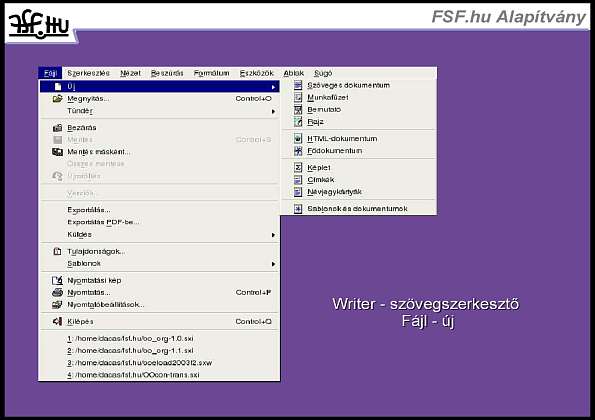The image size is (595, 420).
Task: Choose Bezárás menu entry
Action: (x=159, y=128)
